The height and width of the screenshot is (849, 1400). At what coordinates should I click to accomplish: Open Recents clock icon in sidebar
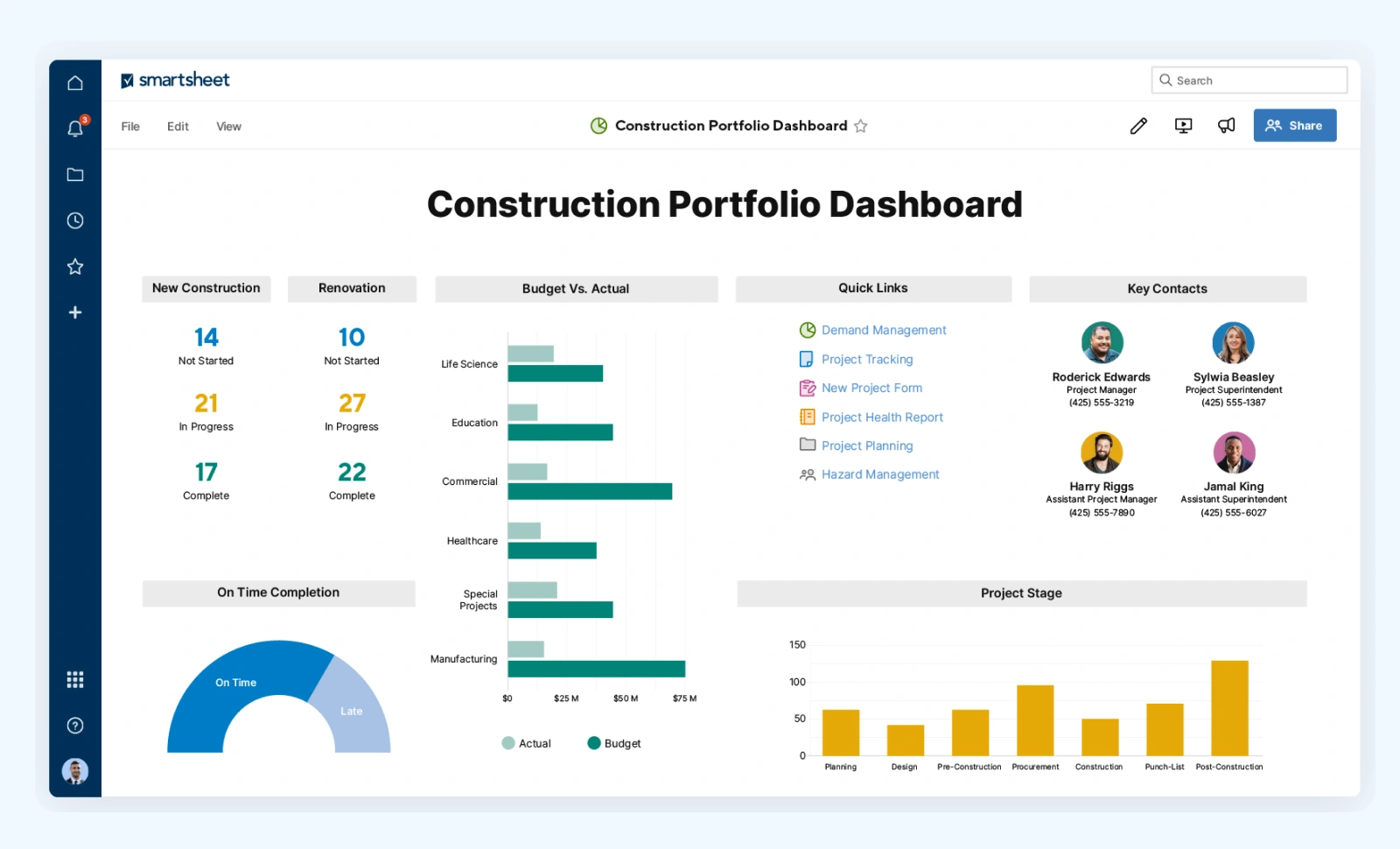(75, 221)
